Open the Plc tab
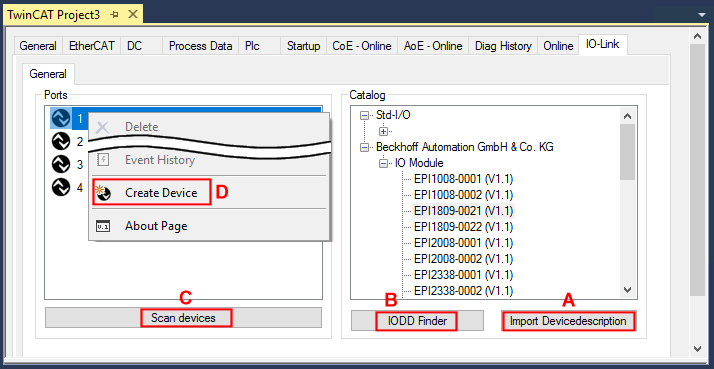Screen dimensions: 714x369 [x=259, y=46]
